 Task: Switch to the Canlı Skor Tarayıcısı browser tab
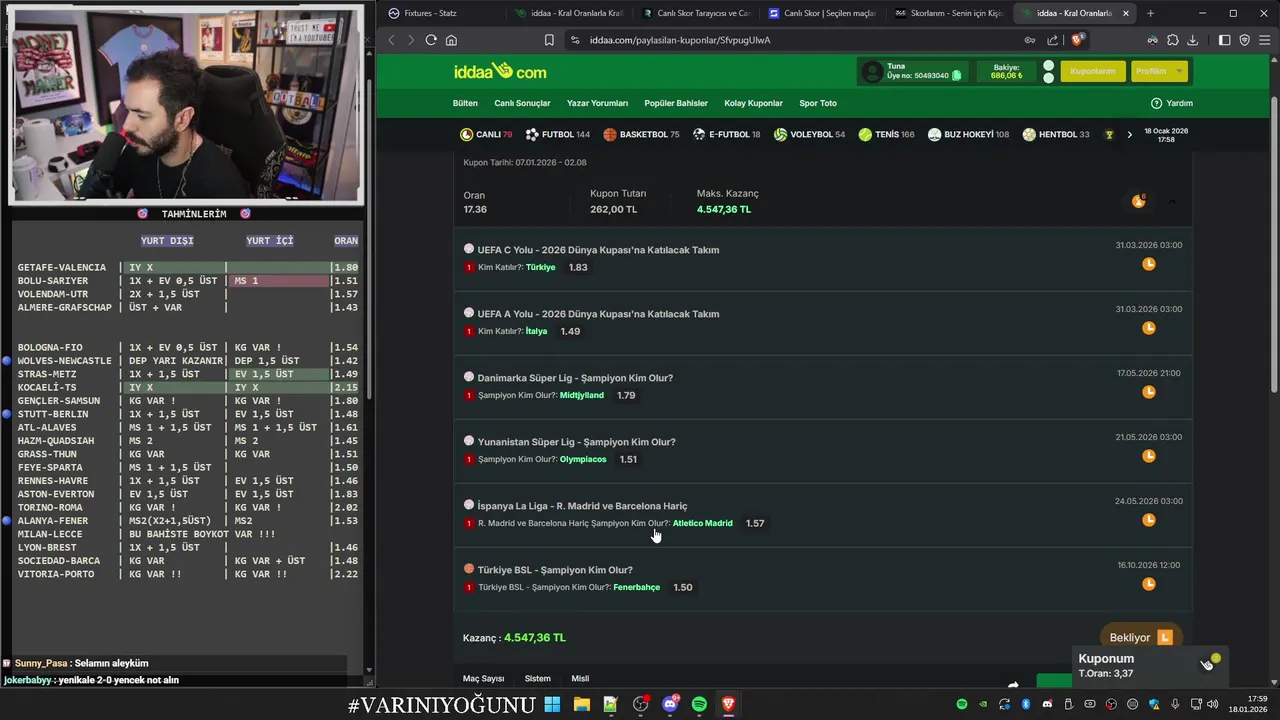click(x=697, y=13)
